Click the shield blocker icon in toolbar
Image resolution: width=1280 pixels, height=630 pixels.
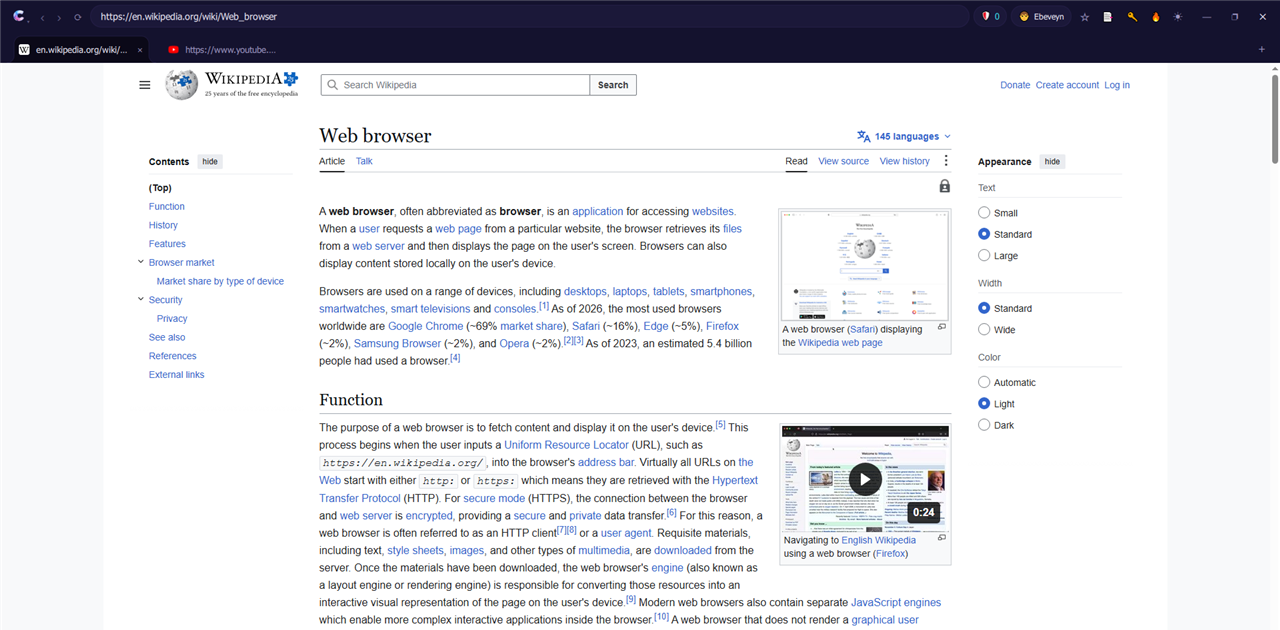point(986,17)
